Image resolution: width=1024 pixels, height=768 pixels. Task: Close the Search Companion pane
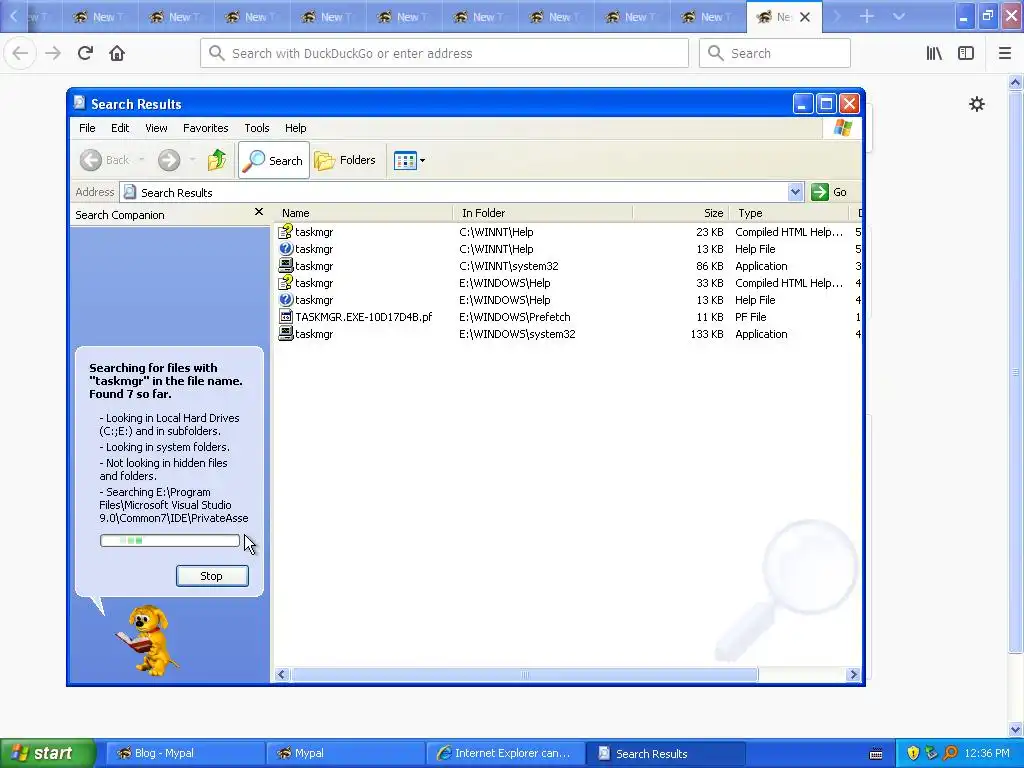pos(259,212)
